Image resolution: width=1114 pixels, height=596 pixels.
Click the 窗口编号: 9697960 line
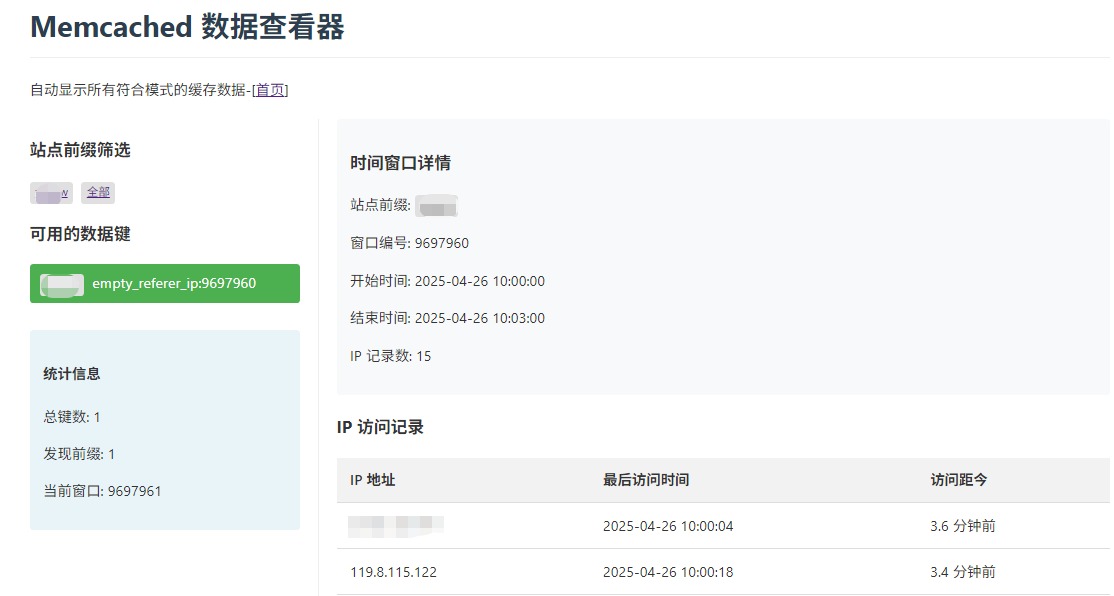pyautogui.click(x=409, y=243)
